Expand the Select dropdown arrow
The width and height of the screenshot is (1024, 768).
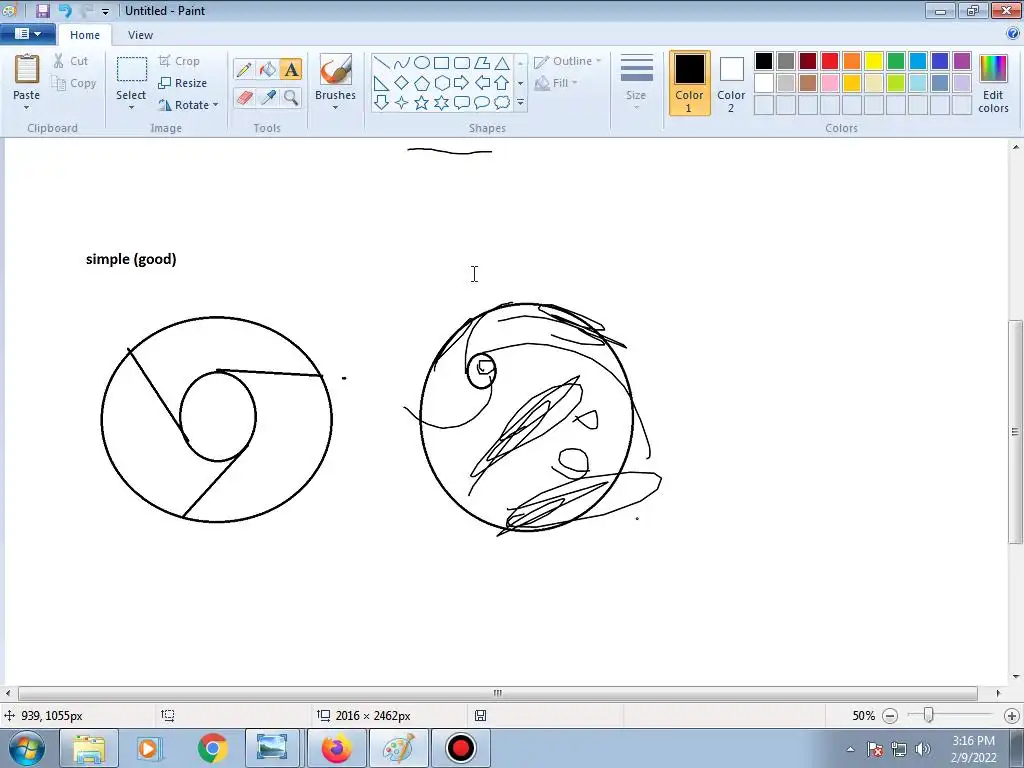click(x=131, y=108)
